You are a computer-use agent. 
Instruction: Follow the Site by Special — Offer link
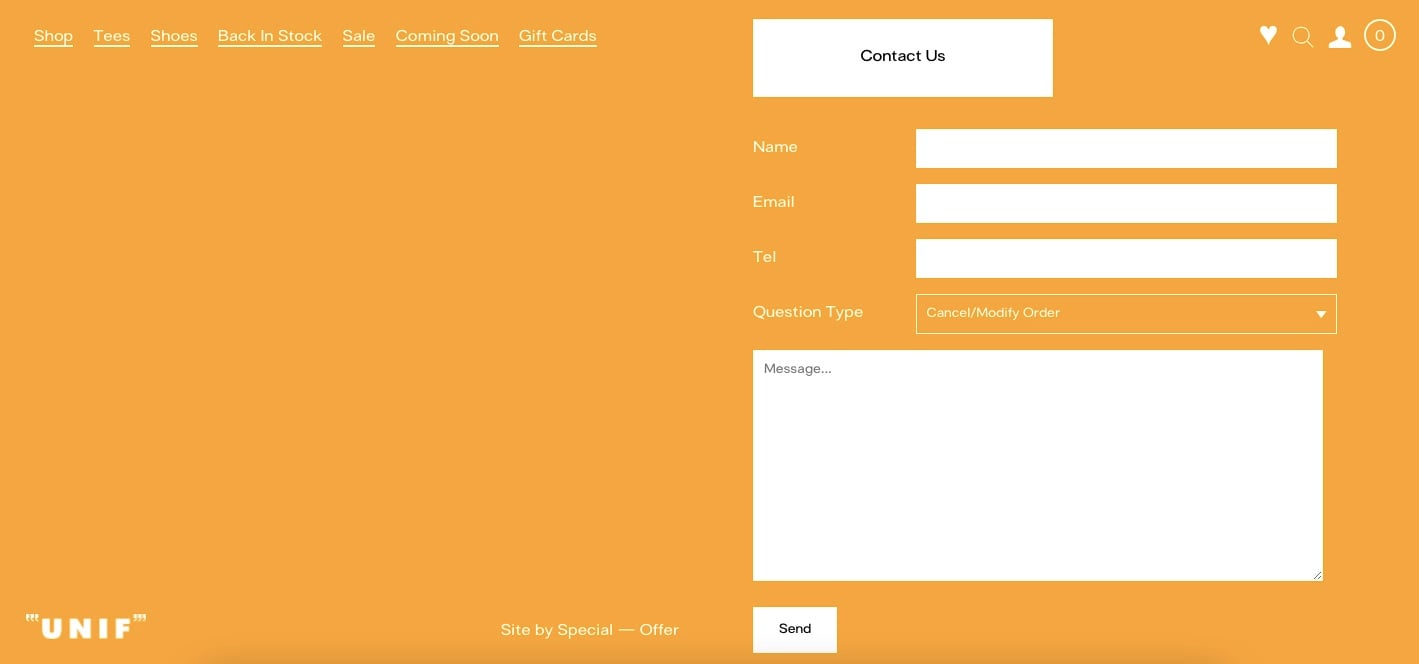(589, 629)
